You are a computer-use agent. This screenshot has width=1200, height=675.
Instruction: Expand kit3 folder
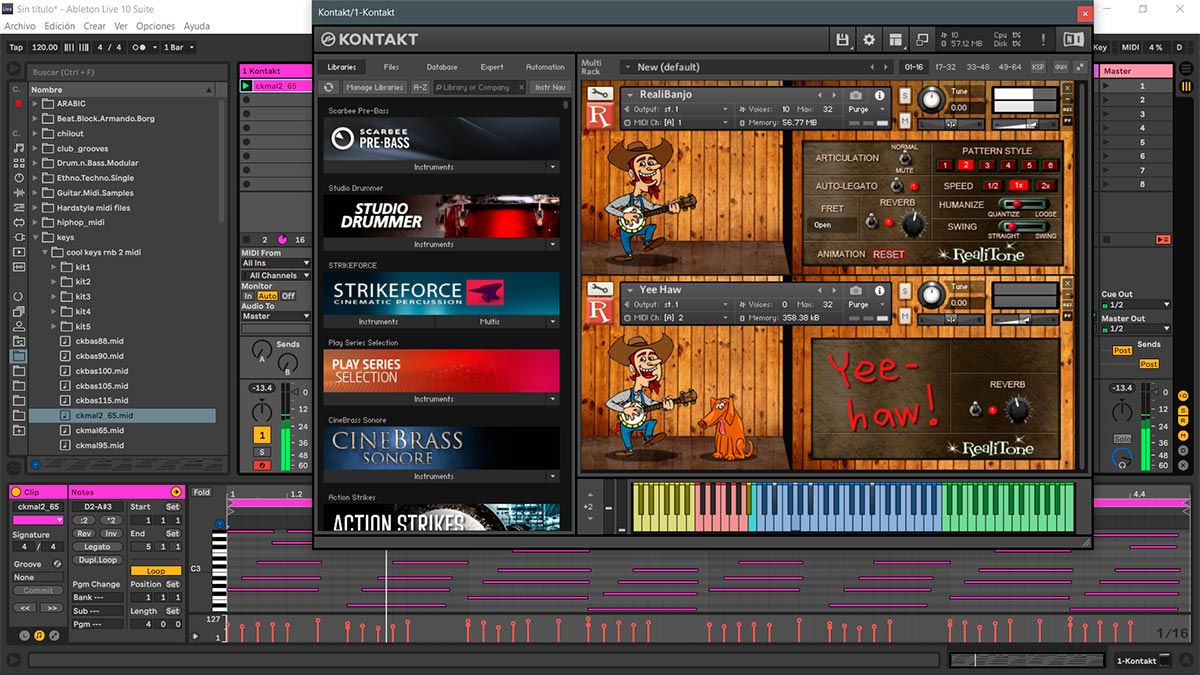click(x=56, y=297)
